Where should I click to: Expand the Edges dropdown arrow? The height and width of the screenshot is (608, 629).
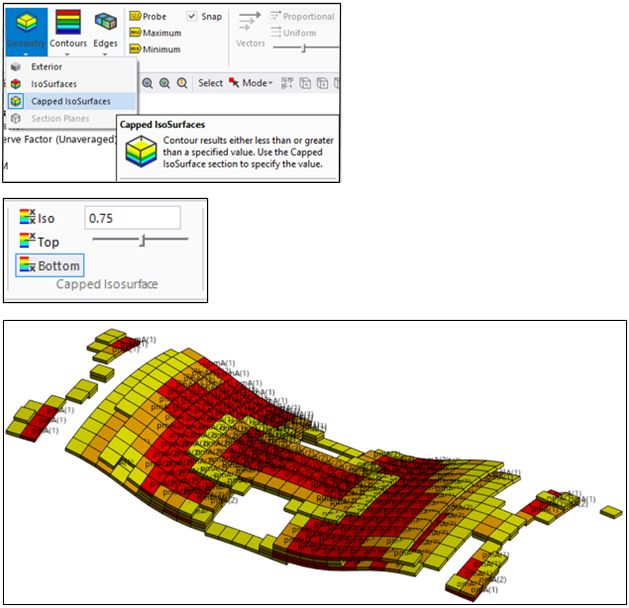pos(105,54)
